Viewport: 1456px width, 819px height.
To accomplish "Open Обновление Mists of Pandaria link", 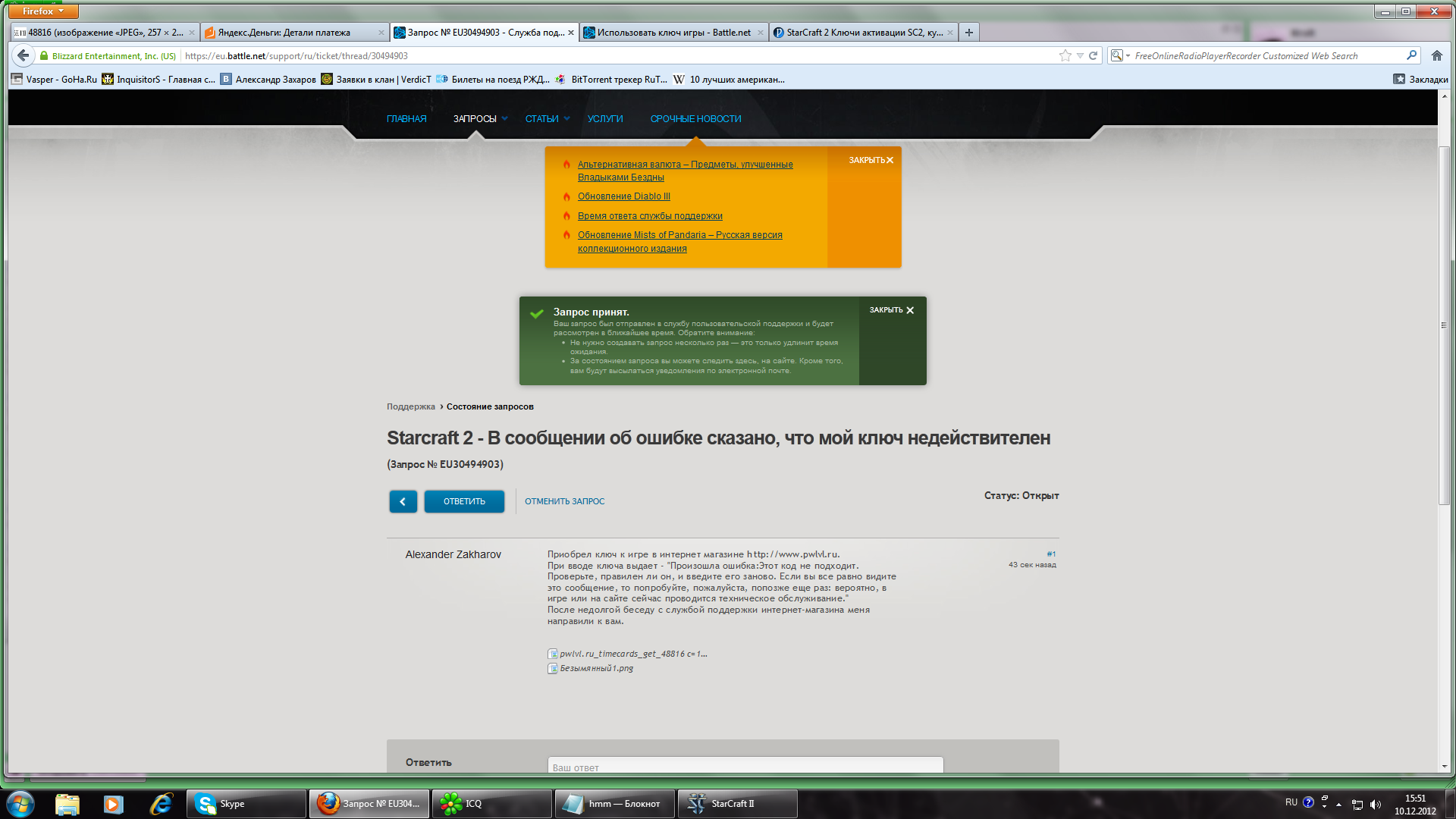I will click(x=679, y=242).
